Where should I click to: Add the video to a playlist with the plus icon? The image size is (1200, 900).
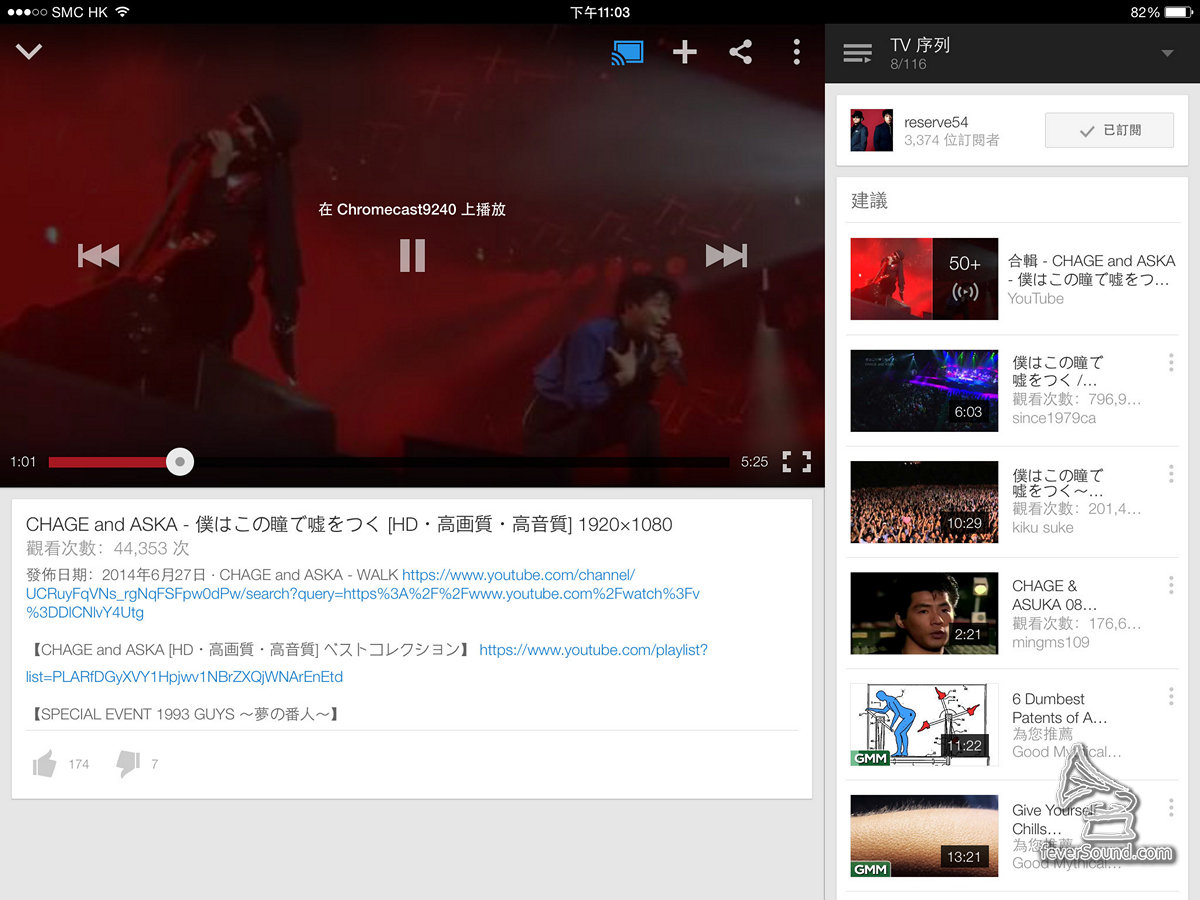point(685,52)
